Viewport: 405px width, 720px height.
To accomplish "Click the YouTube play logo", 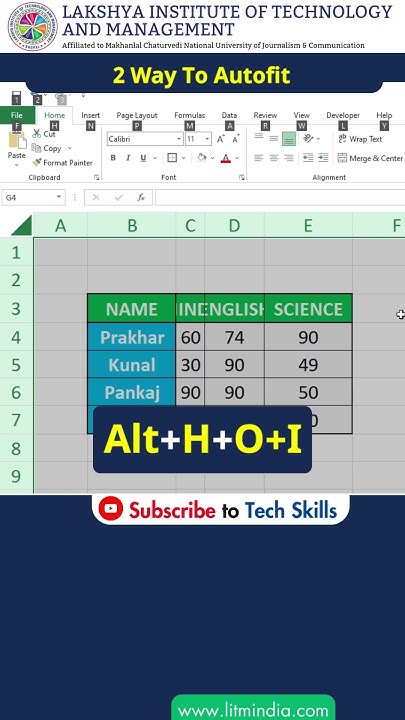I will (x=111, y=508).
